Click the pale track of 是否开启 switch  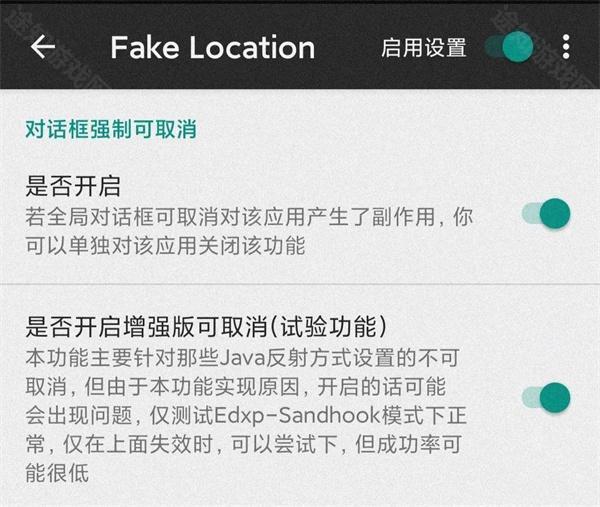click(x=532, y=214)
